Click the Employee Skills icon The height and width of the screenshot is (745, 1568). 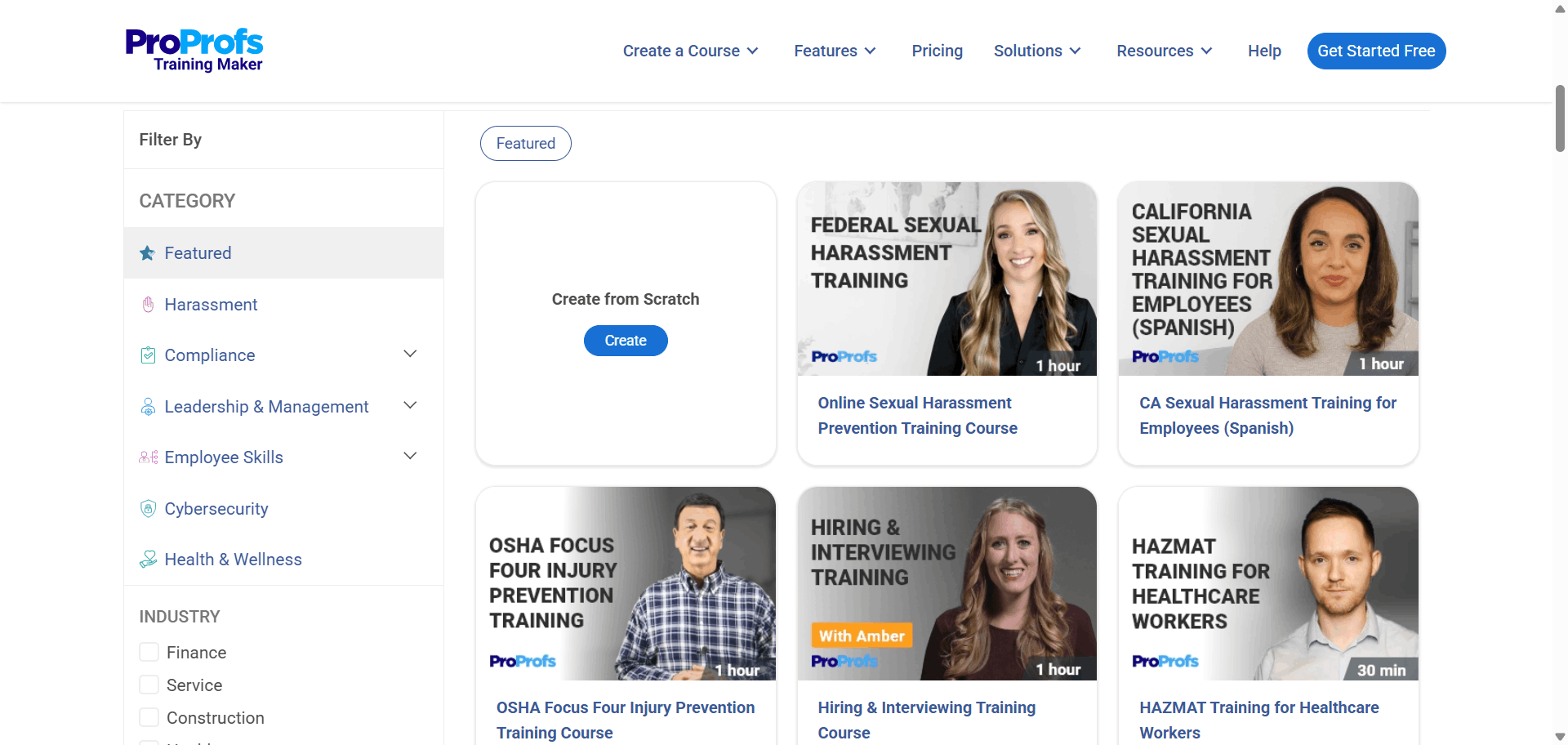(x=148, y=457)
